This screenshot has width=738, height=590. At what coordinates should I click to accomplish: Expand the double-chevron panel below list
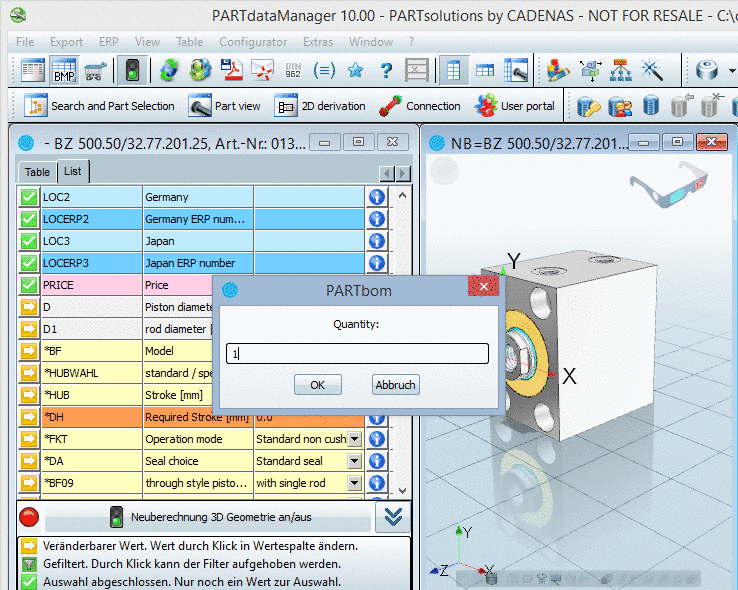tap(393, 517)
